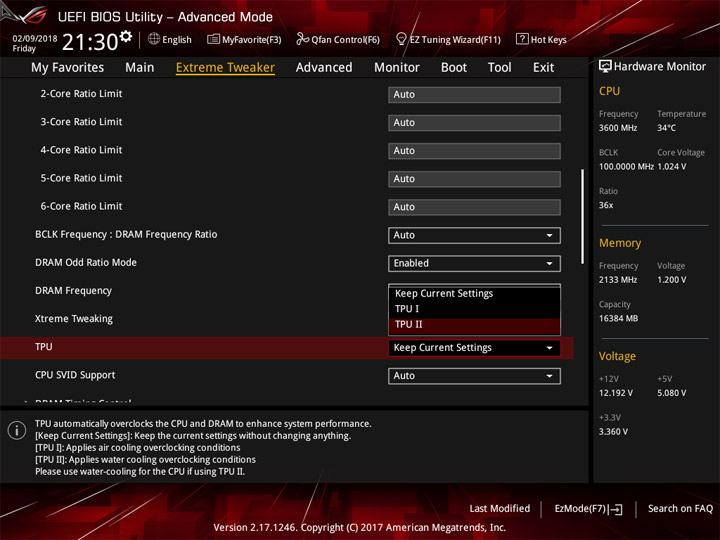
Task: Open the Advanced tab
Action: coord(324,68)
